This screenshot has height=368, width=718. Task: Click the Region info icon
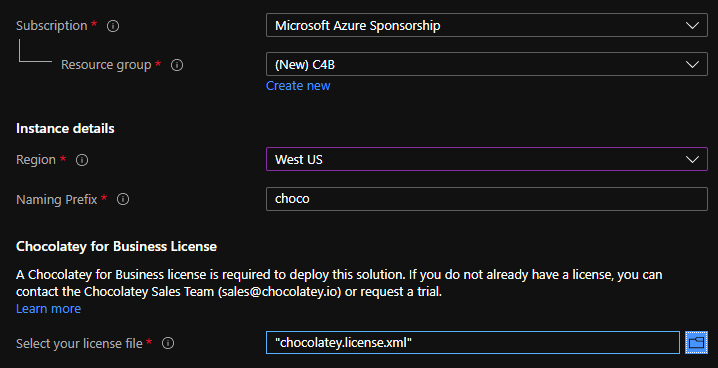[82, 160]
